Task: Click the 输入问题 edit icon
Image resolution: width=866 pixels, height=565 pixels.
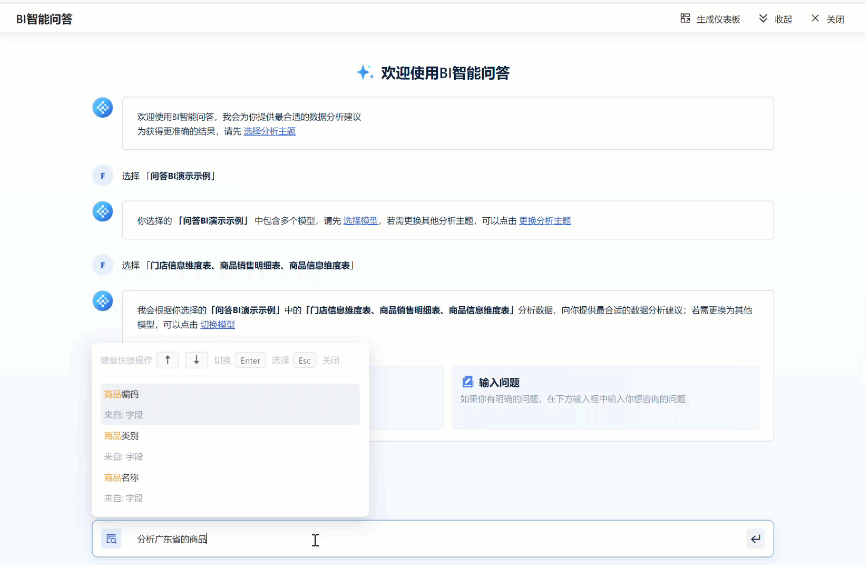Action: click(x=467, y=382)
